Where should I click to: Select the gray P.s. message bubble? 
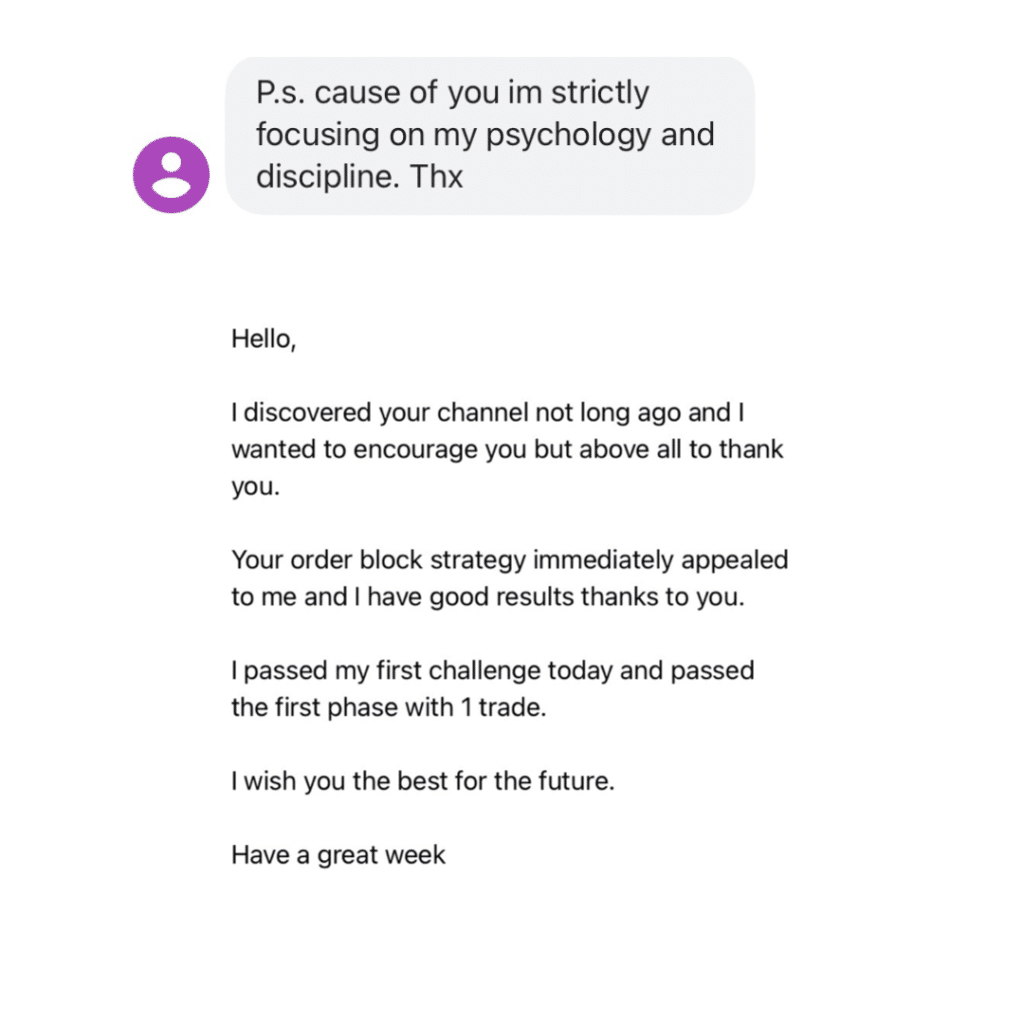pos(490,136)
